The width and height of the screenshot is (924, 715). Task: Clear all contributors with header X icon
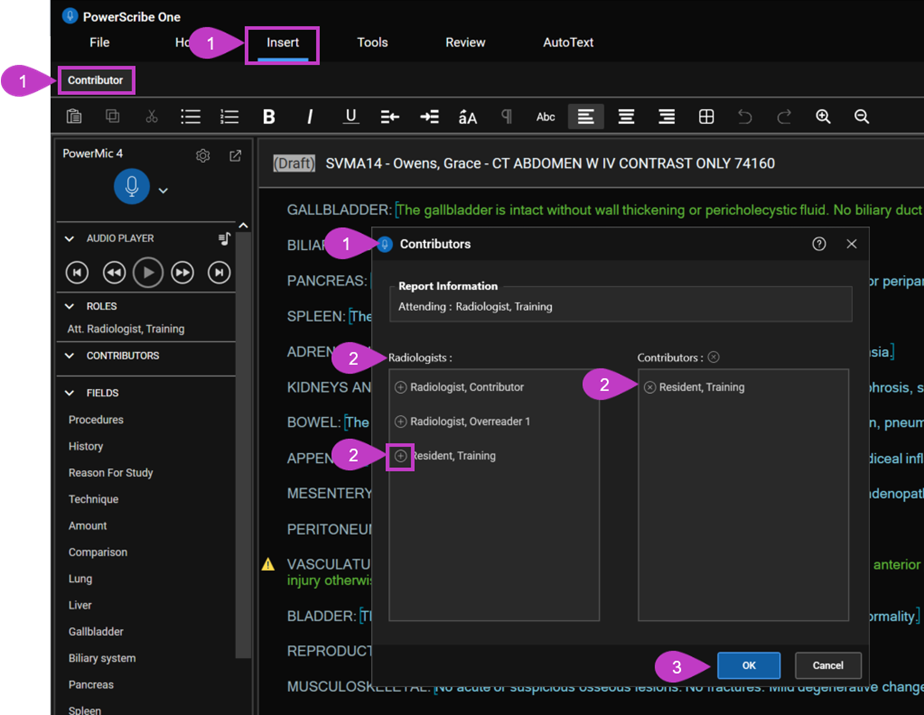point(714,357)
